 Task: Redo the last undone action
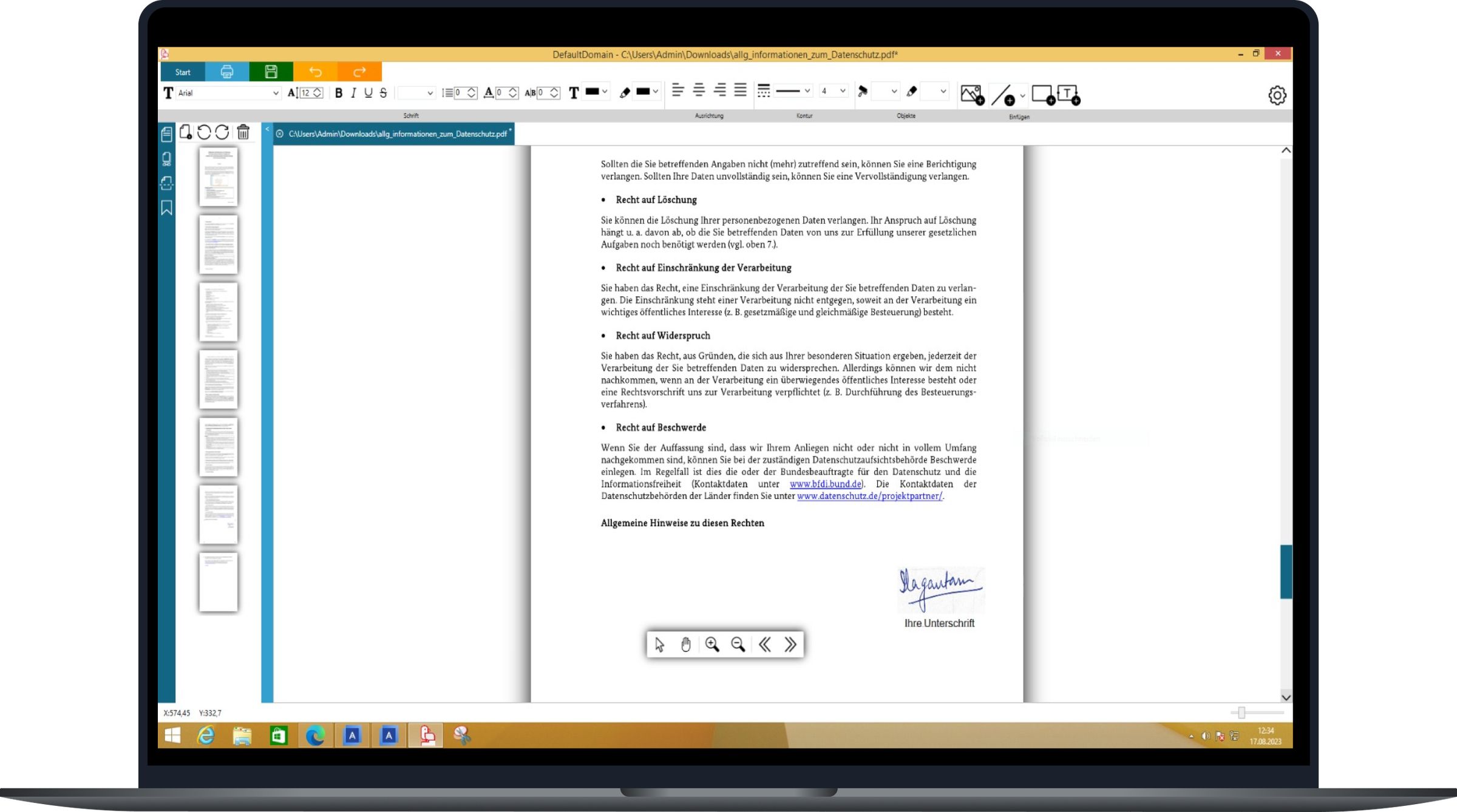(x=359, y=72)
